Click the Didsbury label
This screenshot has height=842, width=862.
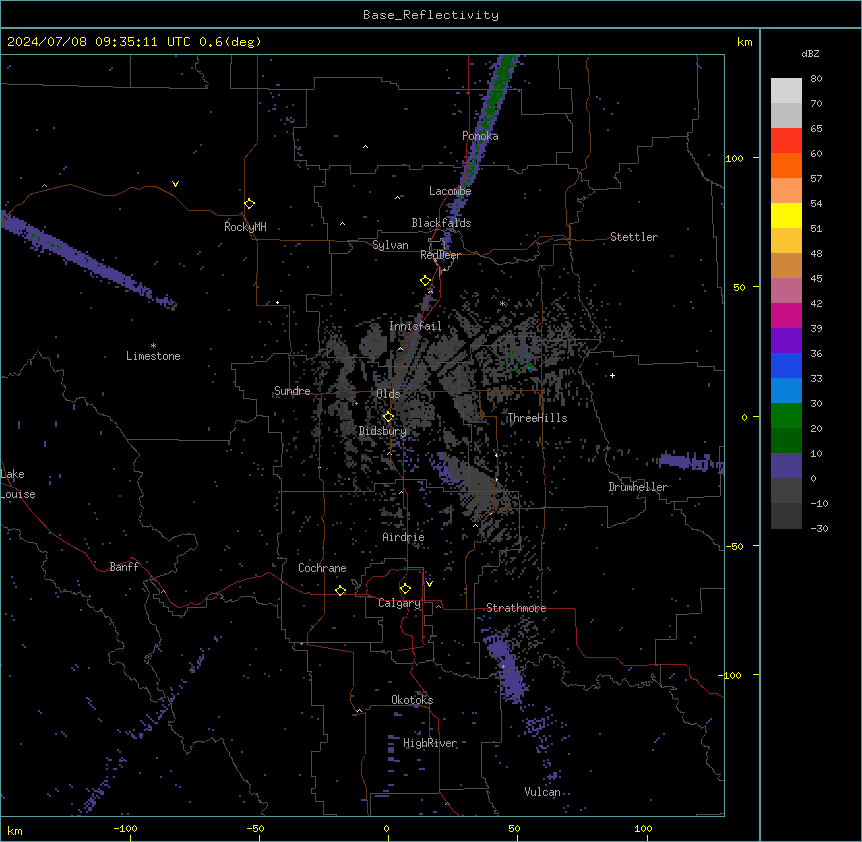click(382, 431)
